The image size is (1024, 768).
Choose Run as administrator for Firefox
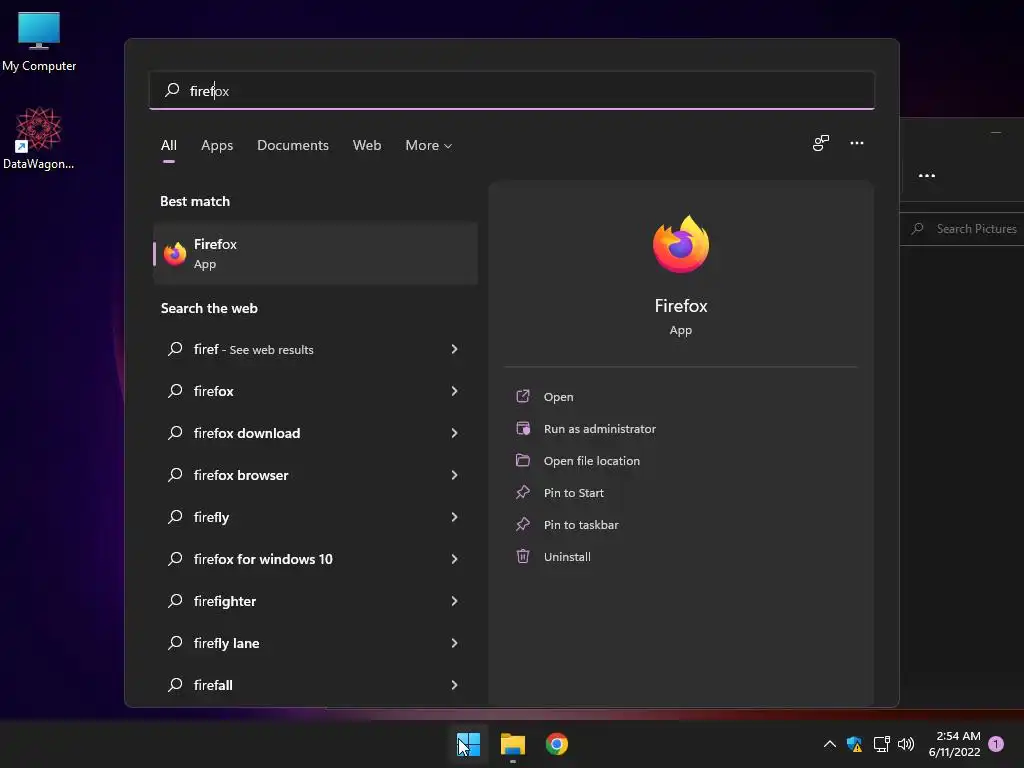click(600, 429)
